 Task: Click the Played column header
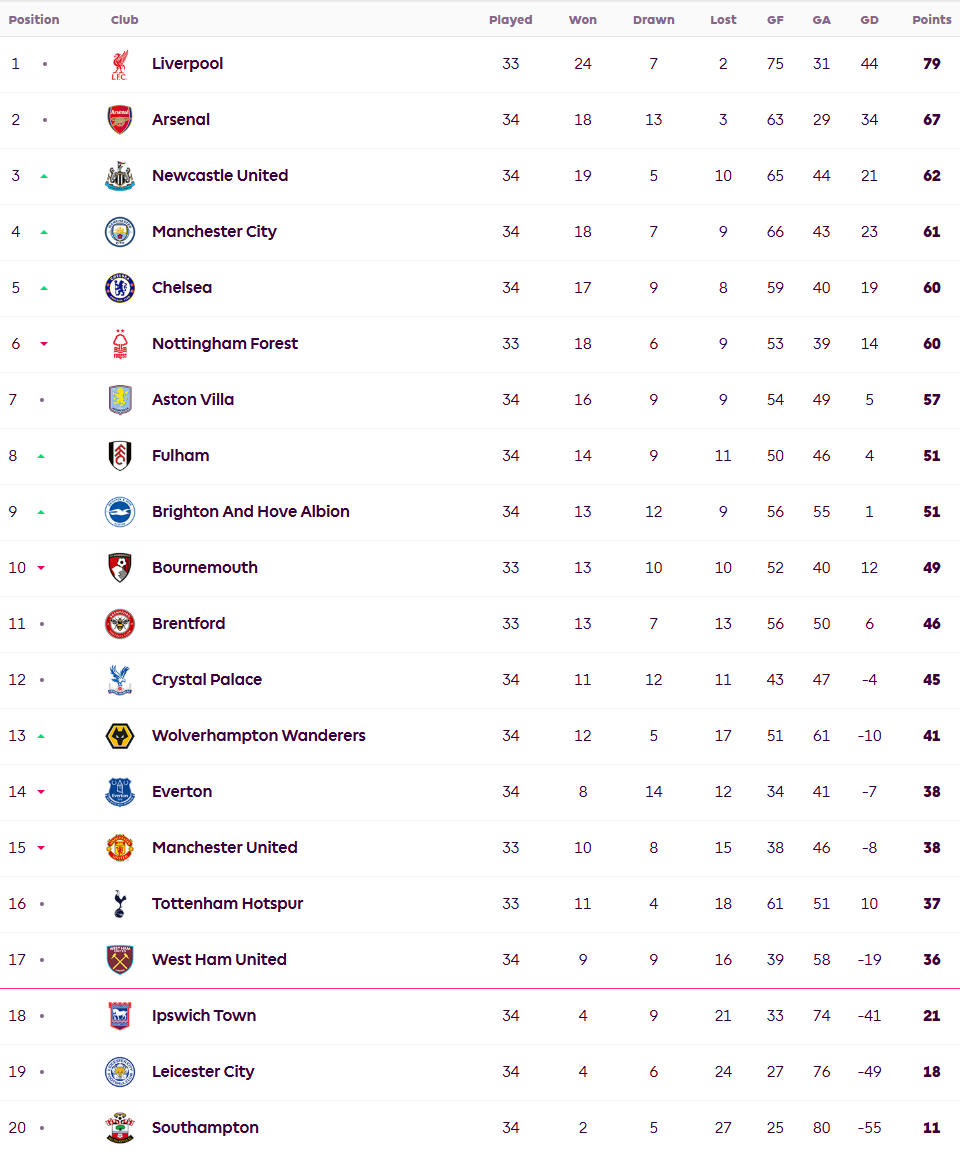(510, 20)
